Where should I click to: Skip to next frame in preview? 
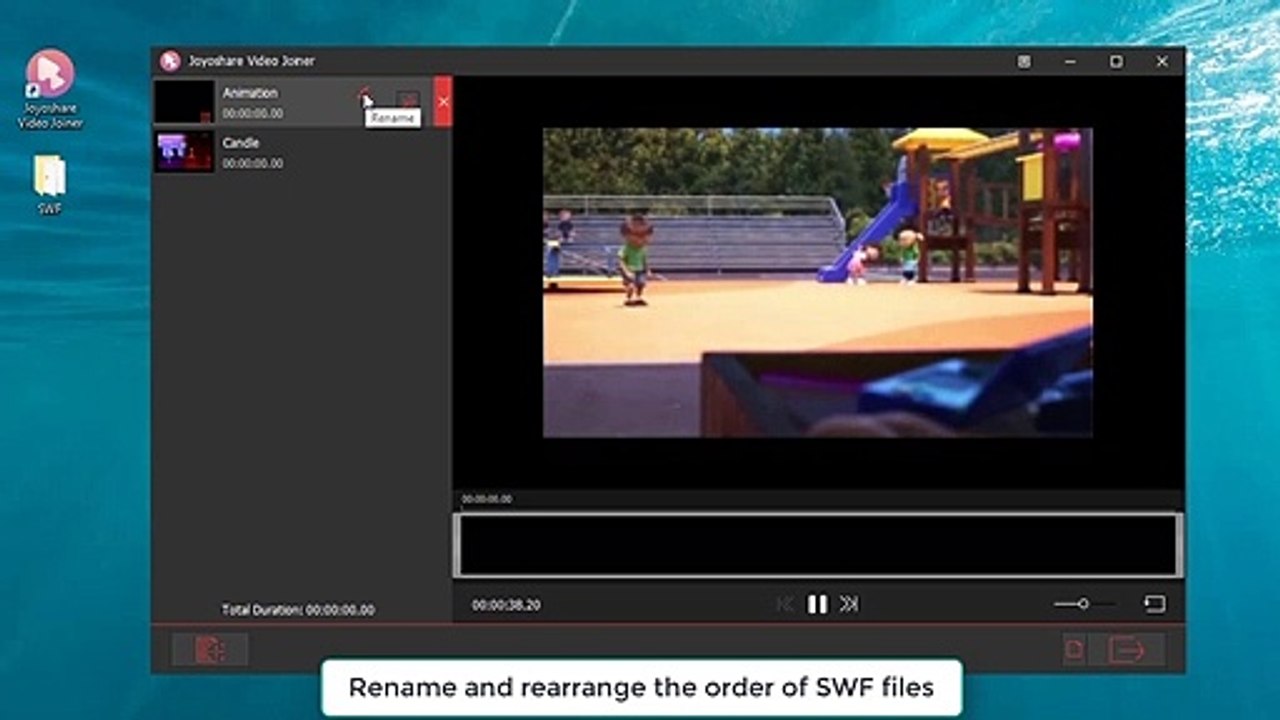(x=849, y=604)
